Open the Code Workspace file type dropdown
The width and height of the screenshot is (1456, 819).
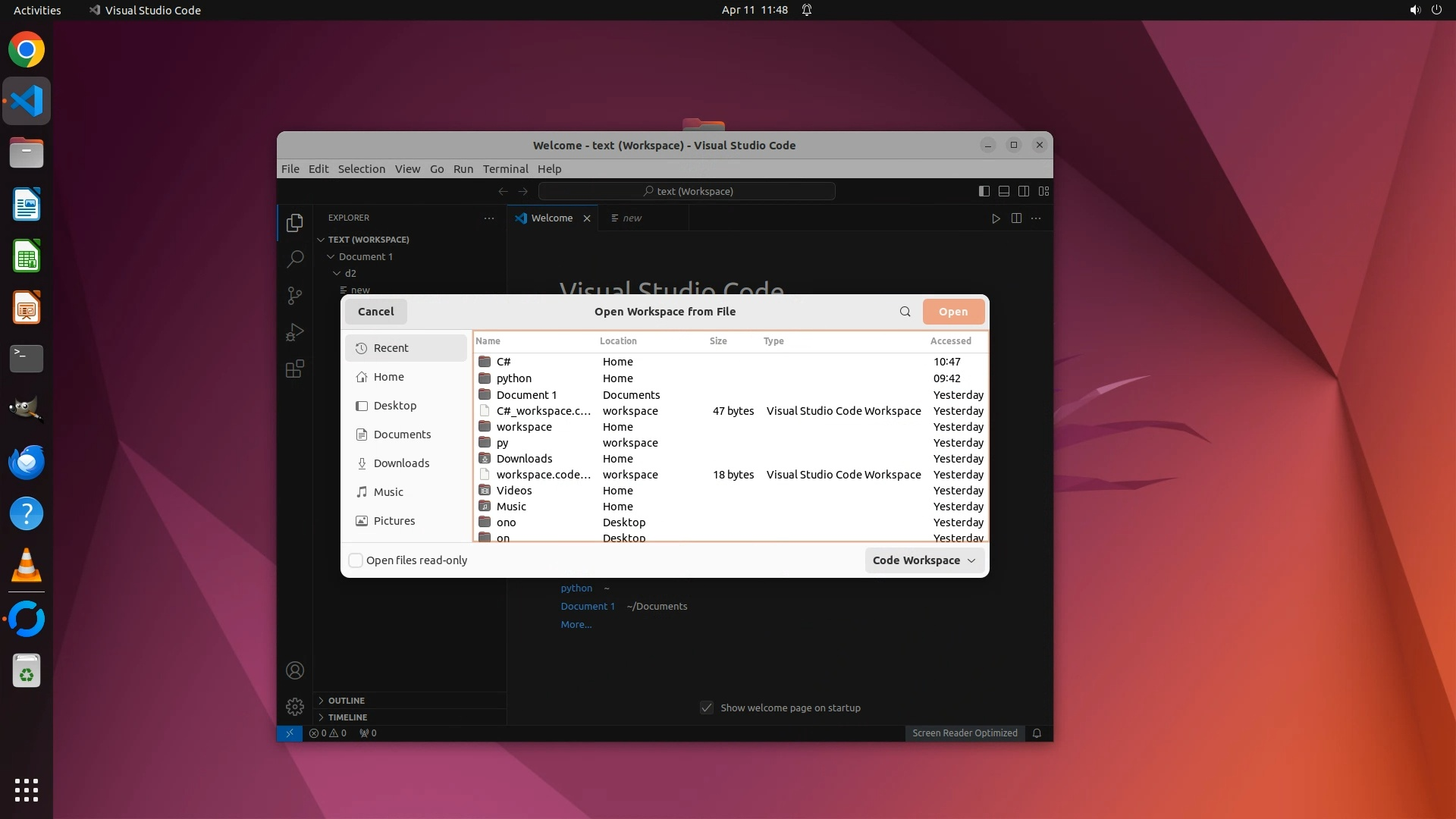tap(924, 560)
